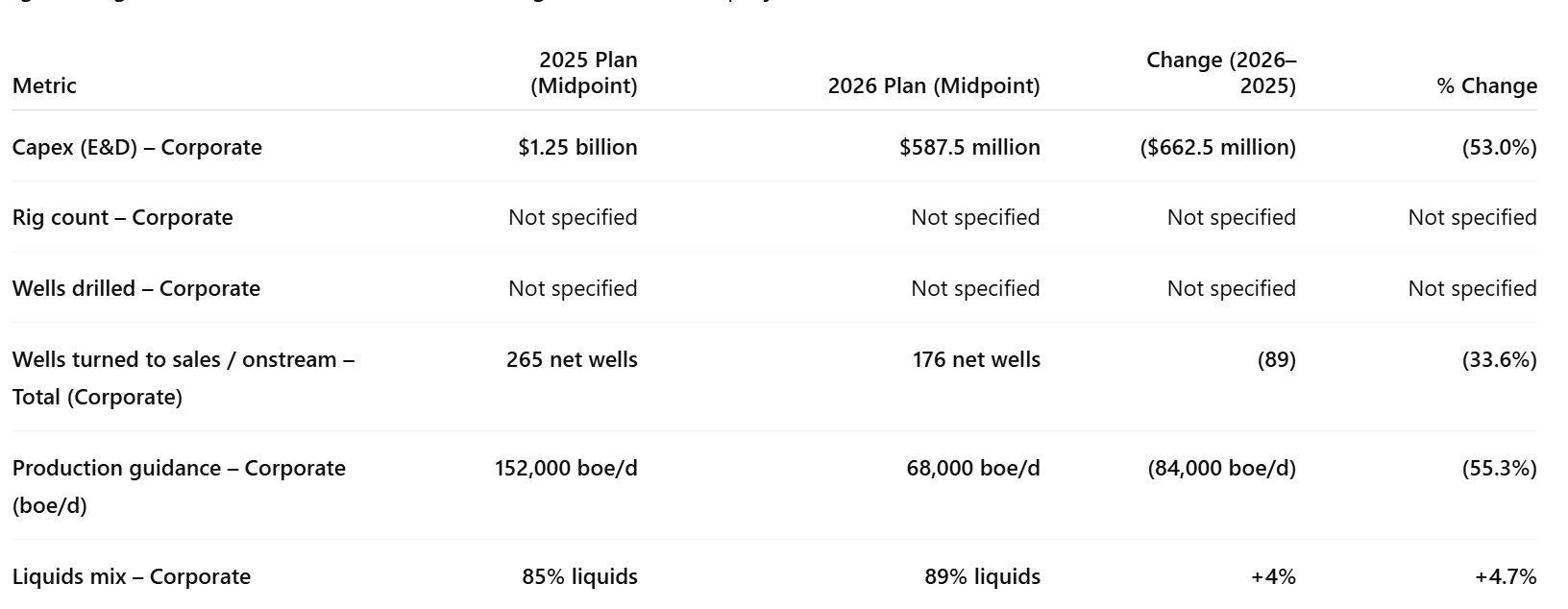The image size is (1568, 609).
Task: Click the 152,000 boe/d cell
Action: 566,468
